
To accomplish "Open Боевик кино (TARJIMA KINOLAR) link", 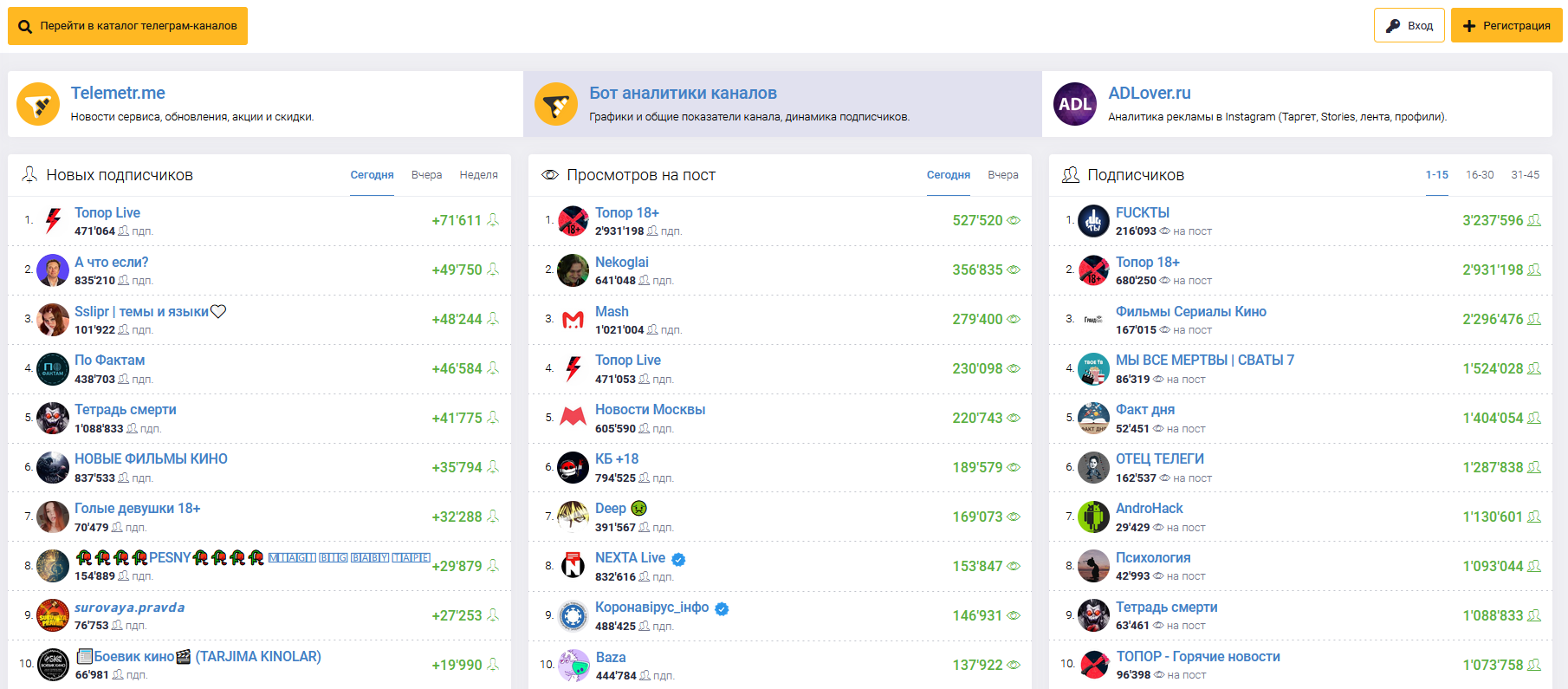I will pyautogui.click(x=198, y=656).
